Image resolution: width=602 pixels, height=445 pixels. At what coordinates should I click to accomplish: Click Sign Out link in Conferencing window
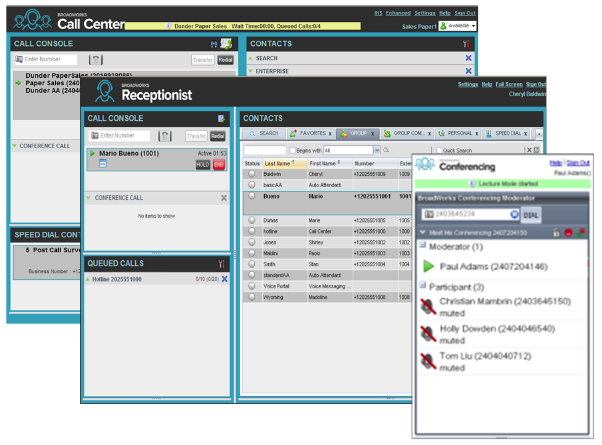click(x=576, y=162)
